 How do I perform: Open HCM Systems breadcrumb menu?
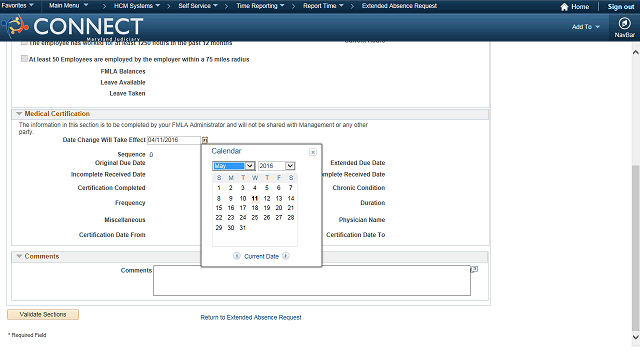137,6
